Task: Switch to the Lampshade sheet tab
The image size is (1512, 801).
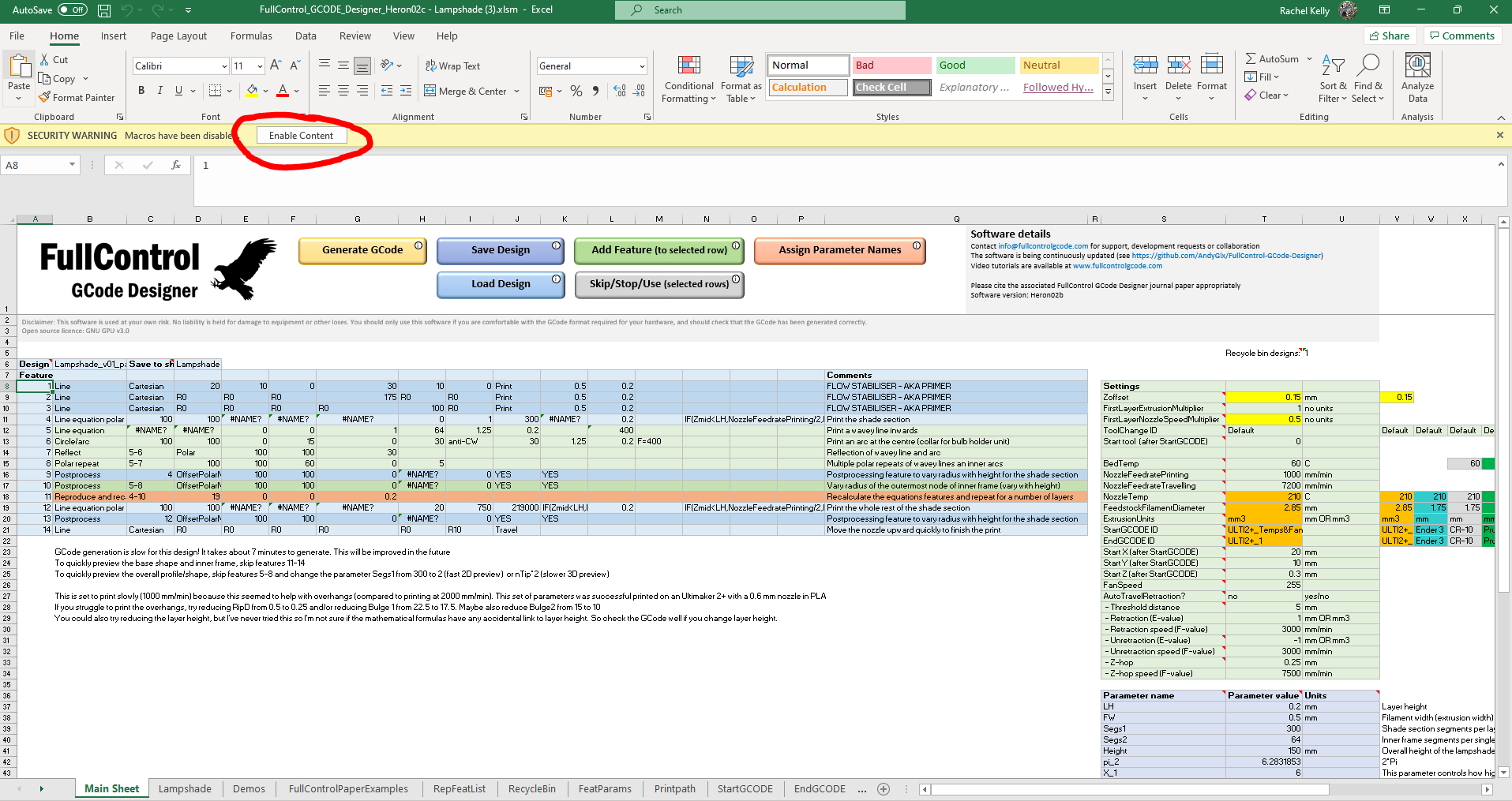Action: 185,788
